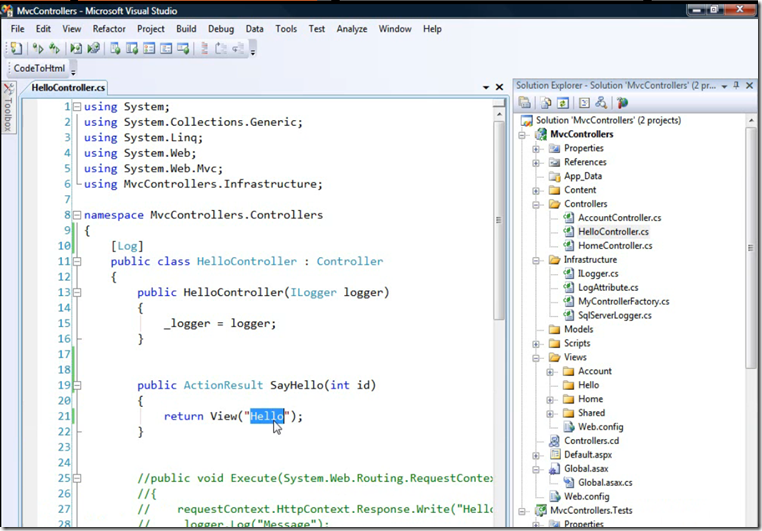Collapse the namespace block at line 8
Image resolution: width=762 pixels, height=531 pixels.
(x=77, y=215)
